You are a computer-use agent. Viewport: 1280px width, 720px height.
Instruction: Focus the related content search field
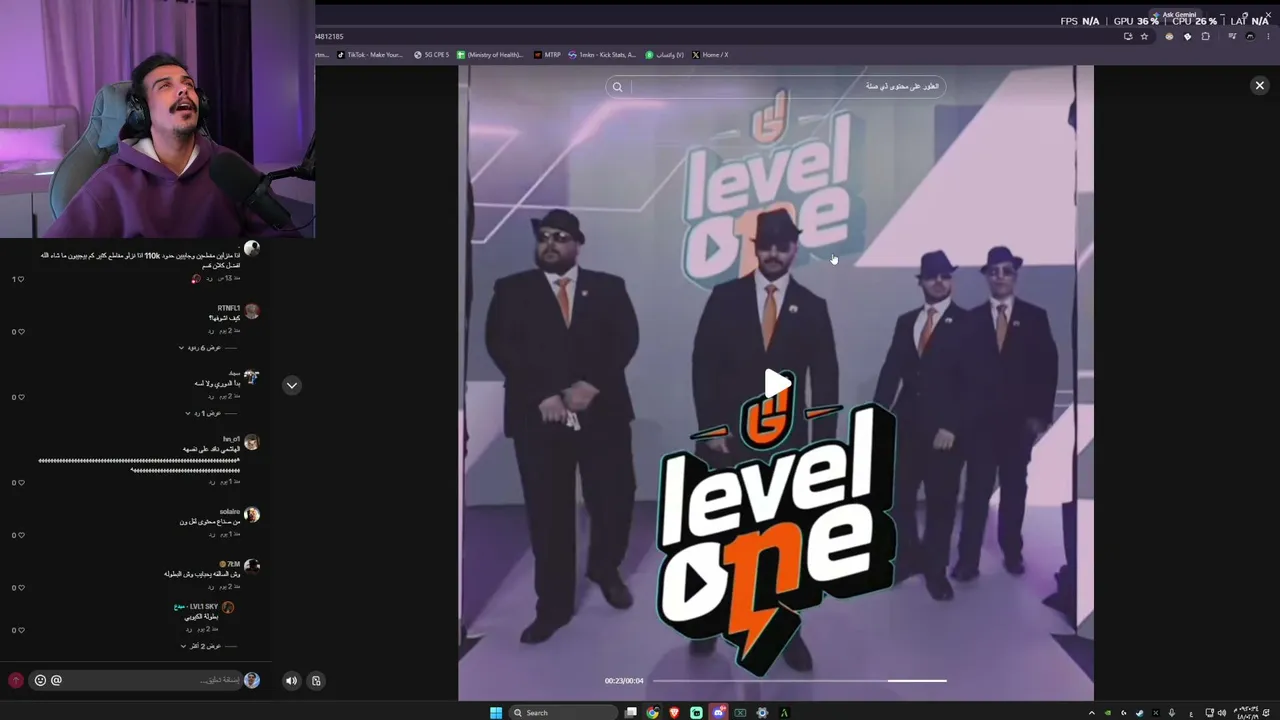776,87
